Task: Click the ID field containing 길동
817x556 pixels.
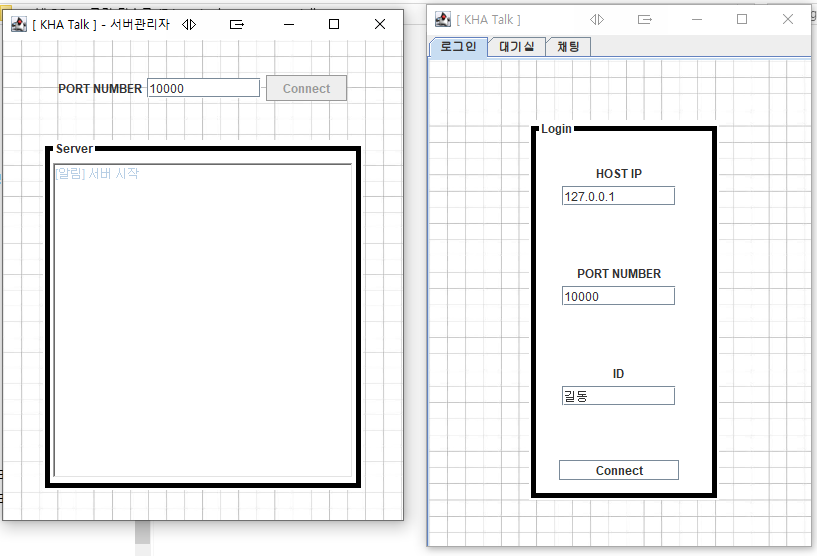Action: (x=618, y=396)
